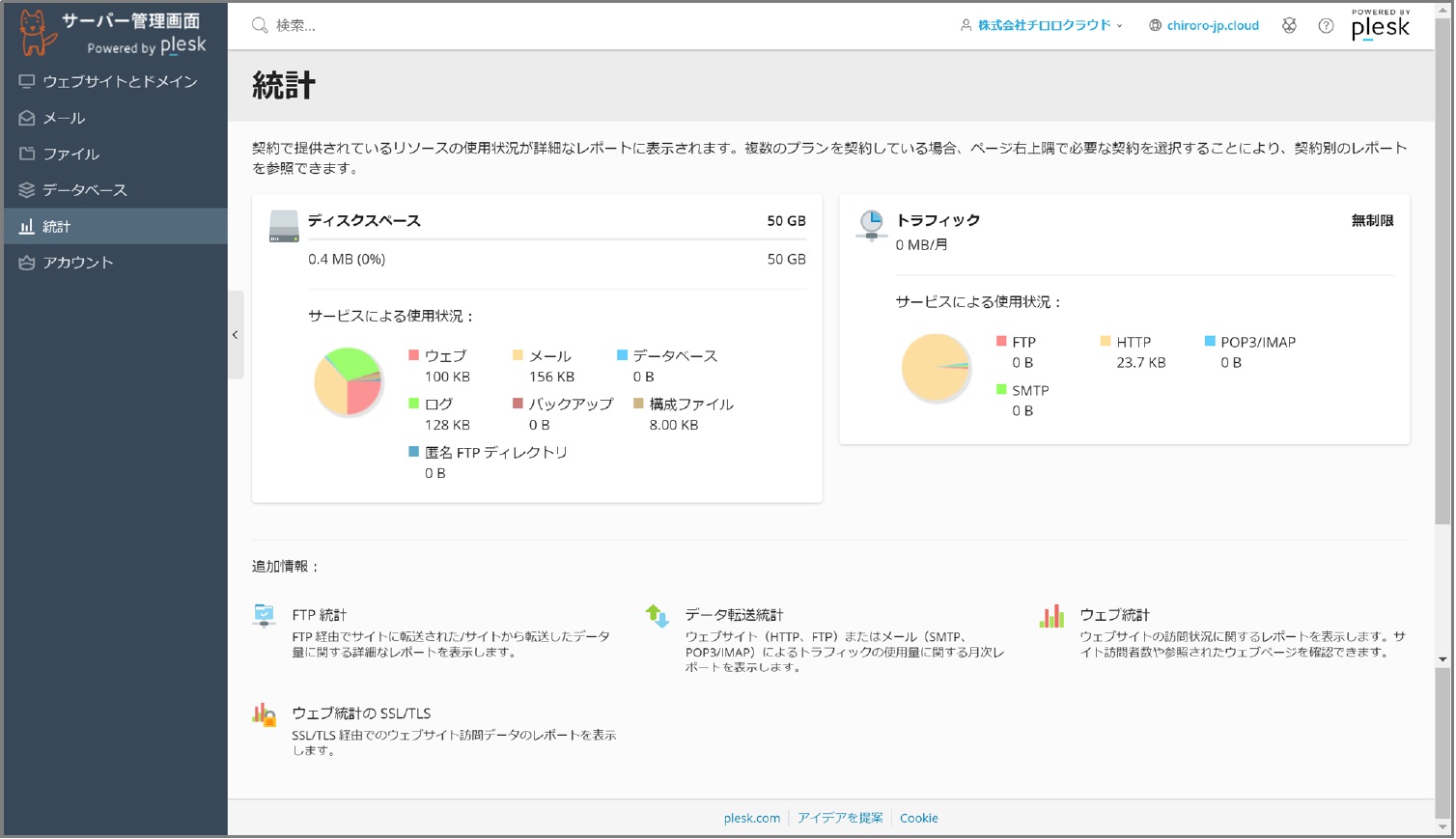1456x839 pixels.
Task: Click the red FTP traffic legend swatch
Action: pos(1001,341)
